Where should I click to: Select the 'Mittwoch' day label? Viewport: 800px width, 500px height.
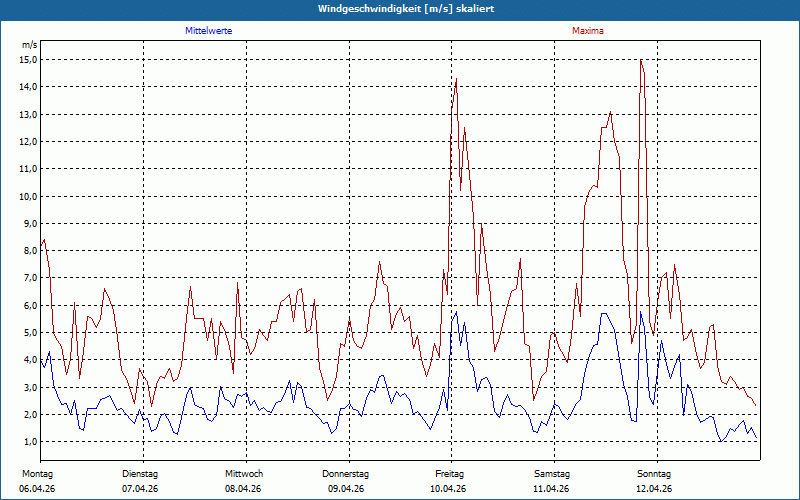click(244, 474)
